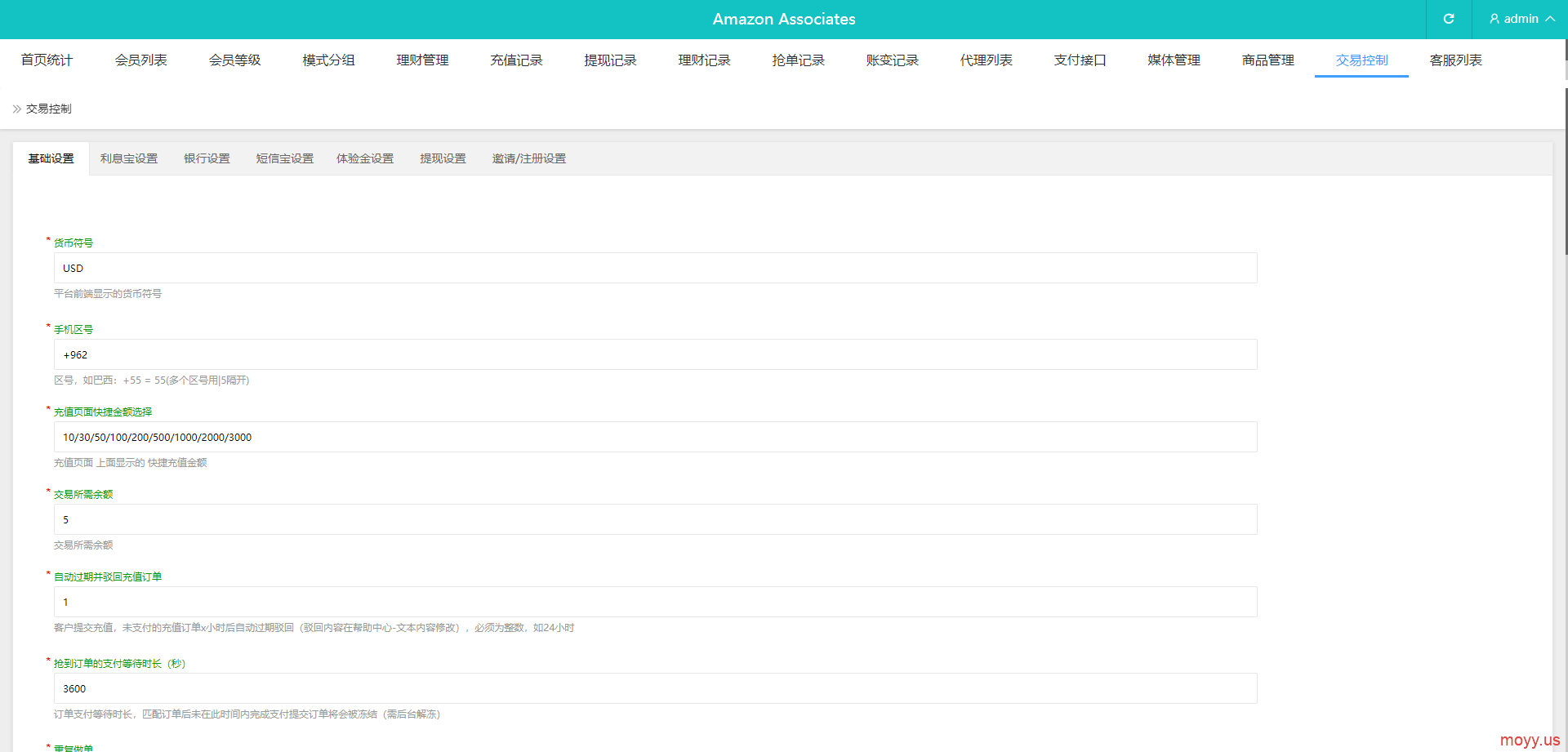Click hint text 充值页面 上面显示的 快捷充值金额
Screen dimensions: 1568x752
131,462
